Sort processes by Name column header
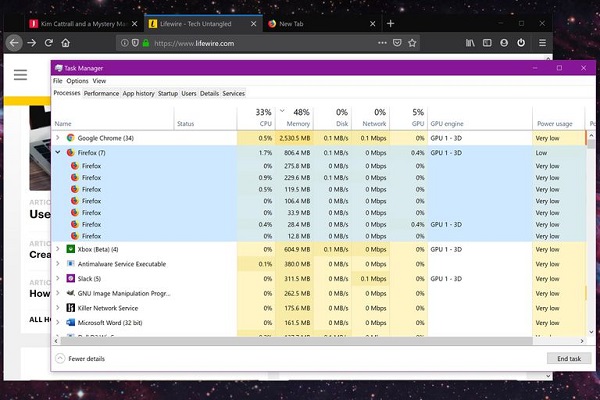Viewport: 600px width, 400px height. 113,118
